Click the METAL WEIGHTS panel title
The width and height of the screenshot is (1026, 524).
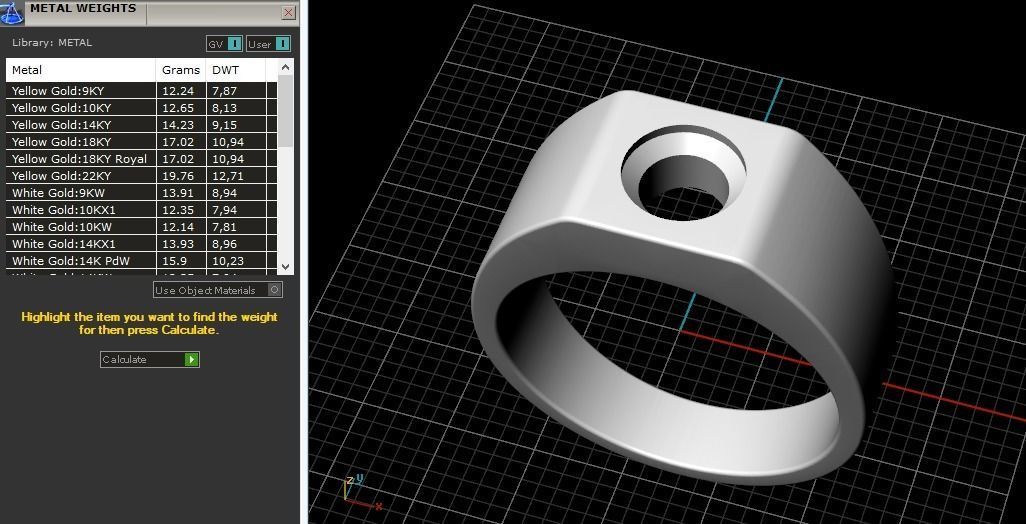(83, 9)
